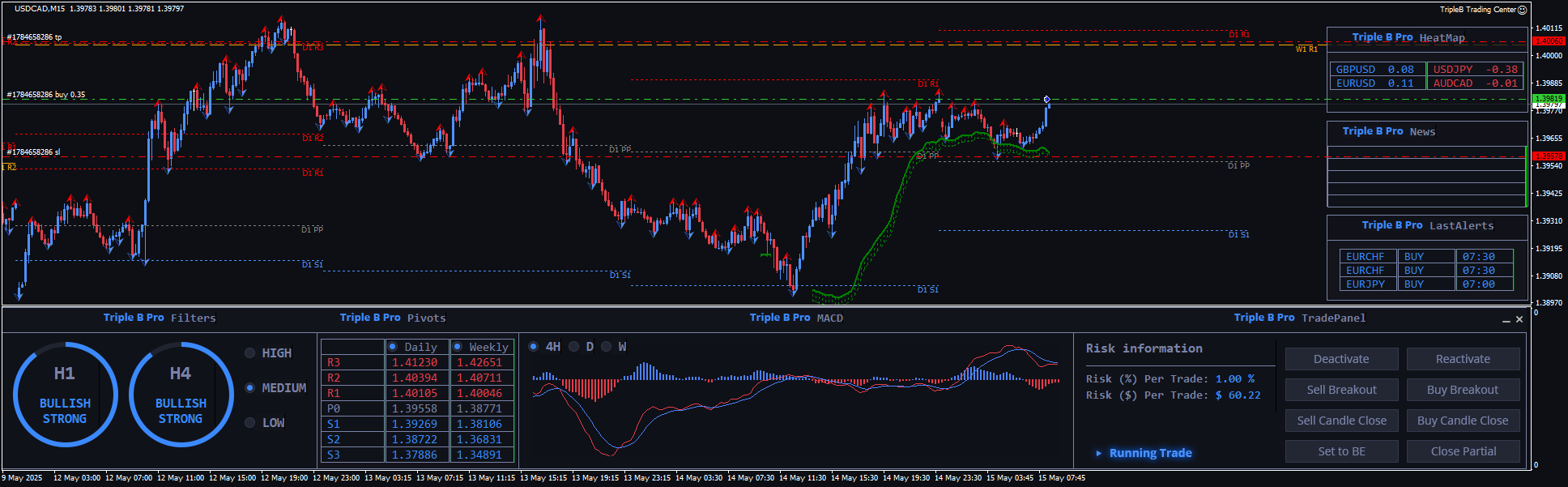The width and height of the screenshot is (1568, 487).
Task: Click the Set to BE button
Action: click(1341, 451)
